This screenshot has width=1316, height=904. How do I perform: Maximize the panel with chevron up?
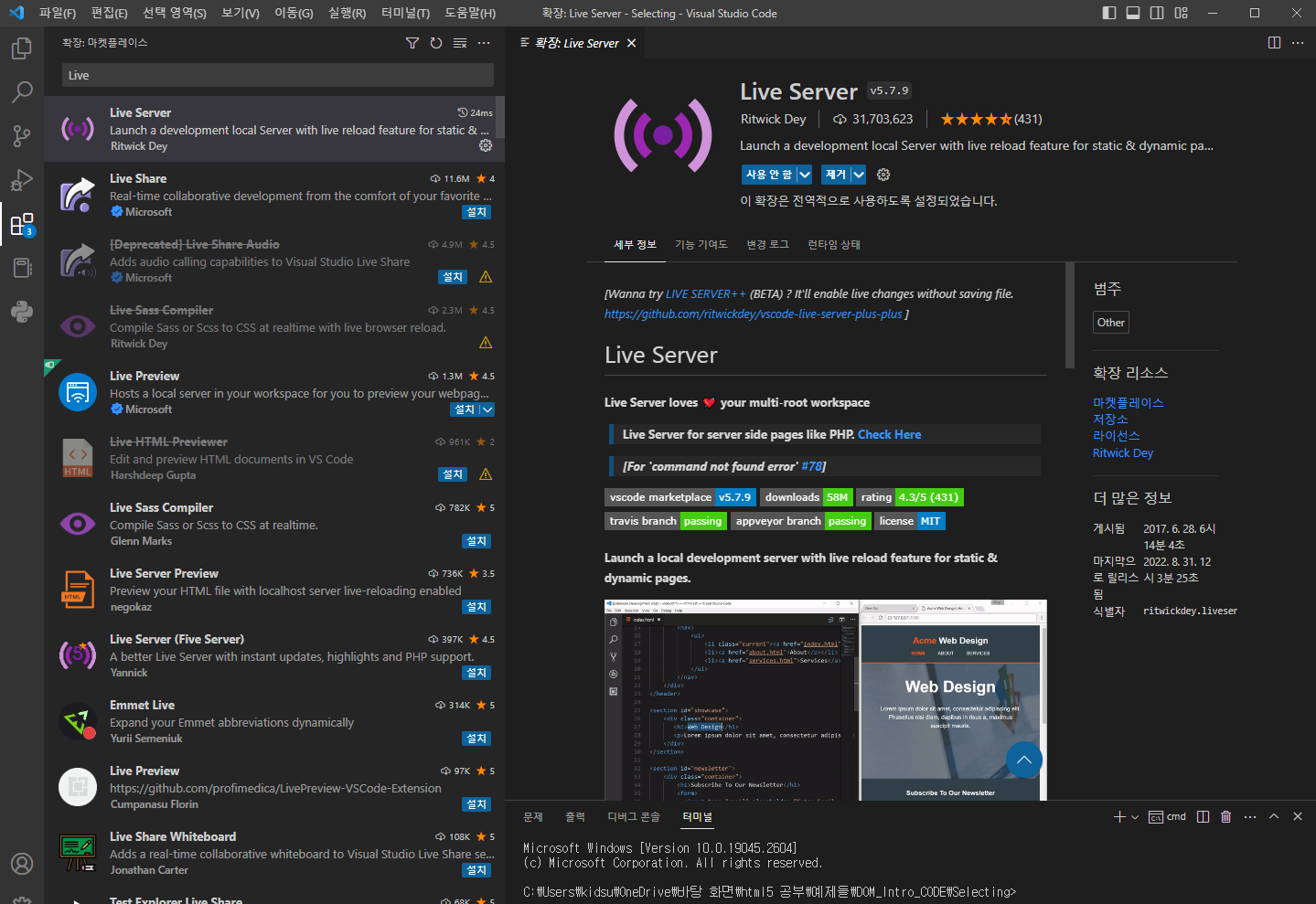point(1274,816)
